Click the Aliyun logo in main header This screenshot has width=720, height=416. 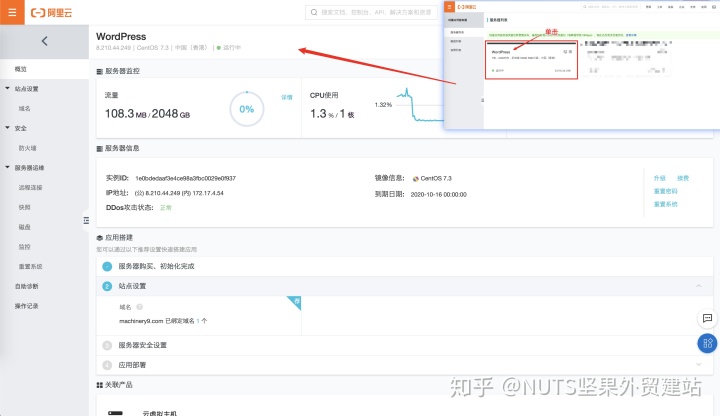[x=51, y=13]
